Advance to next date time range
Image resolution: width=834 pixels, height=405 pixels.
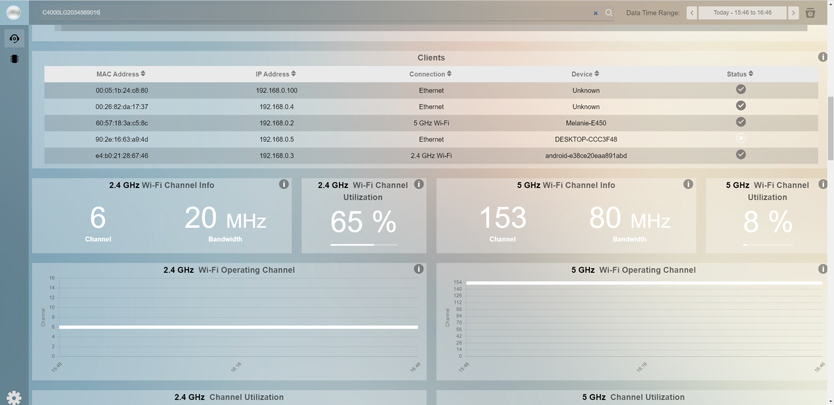[793, 13]
